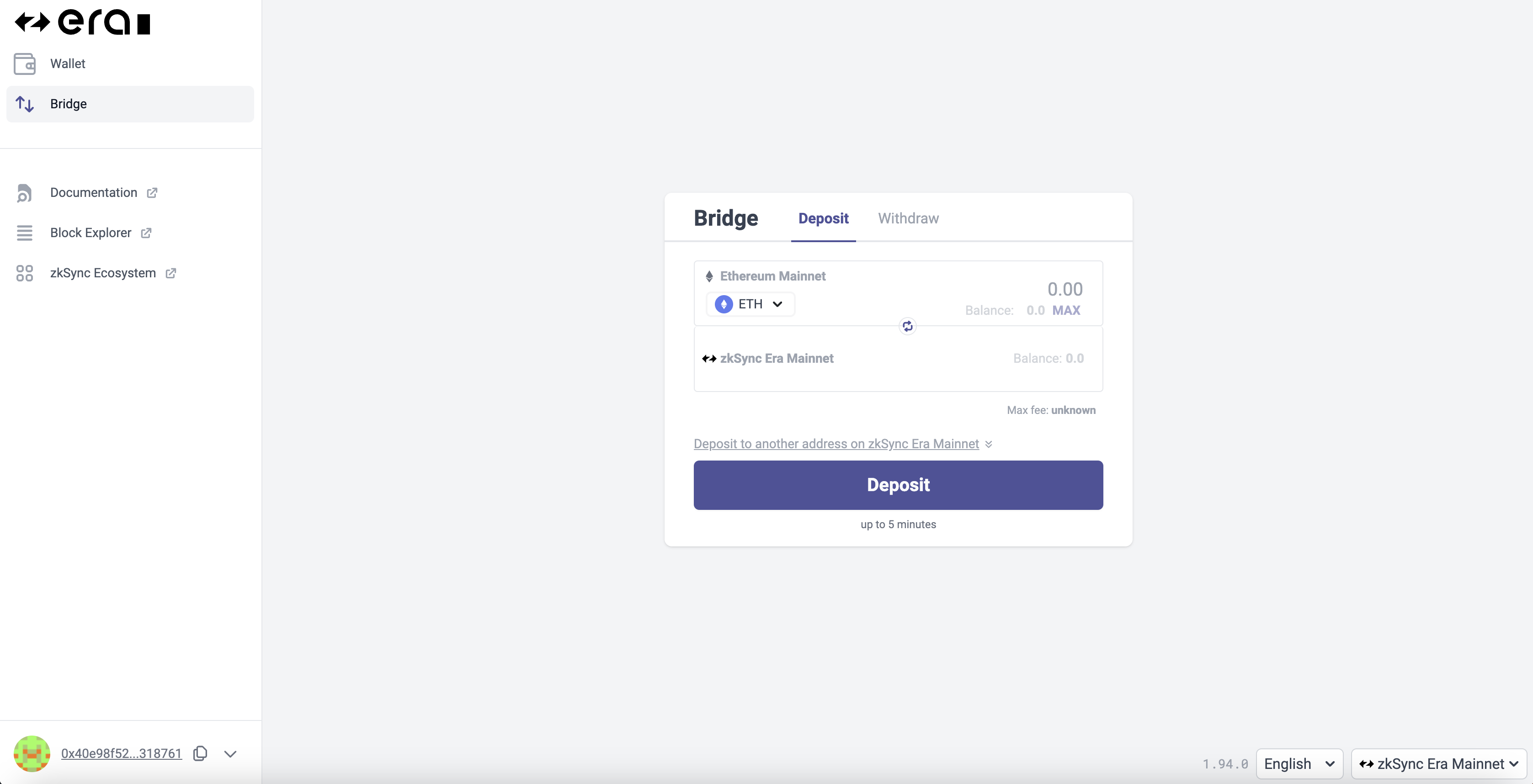The height and width of the screenshot is (784, 1533).
Task: Click the Documentation page icon
Action: click(x=24, y=193)
